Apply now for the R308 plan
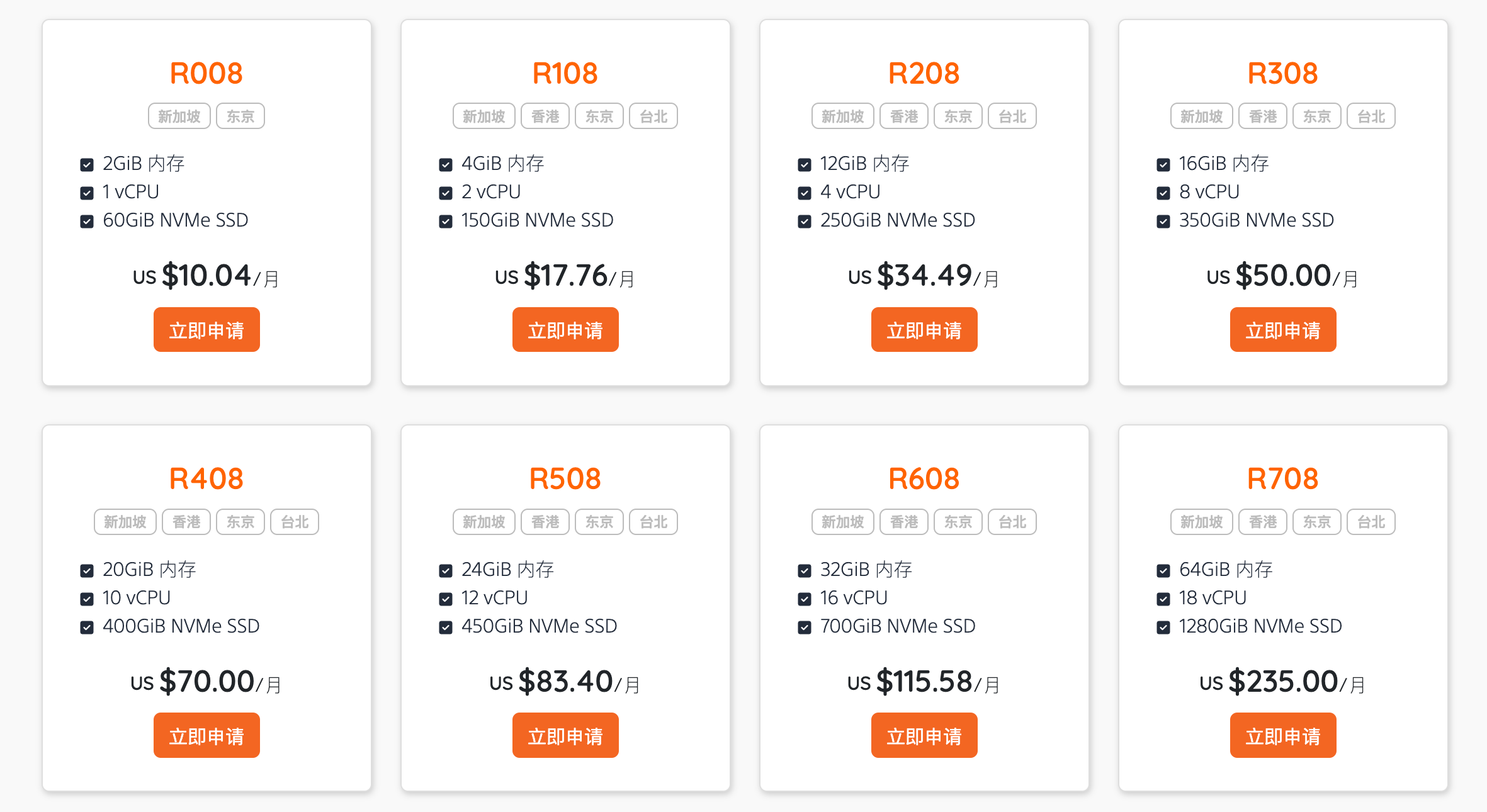The width and height of the screenshot is (1487, 812). tap(1283, 330)
